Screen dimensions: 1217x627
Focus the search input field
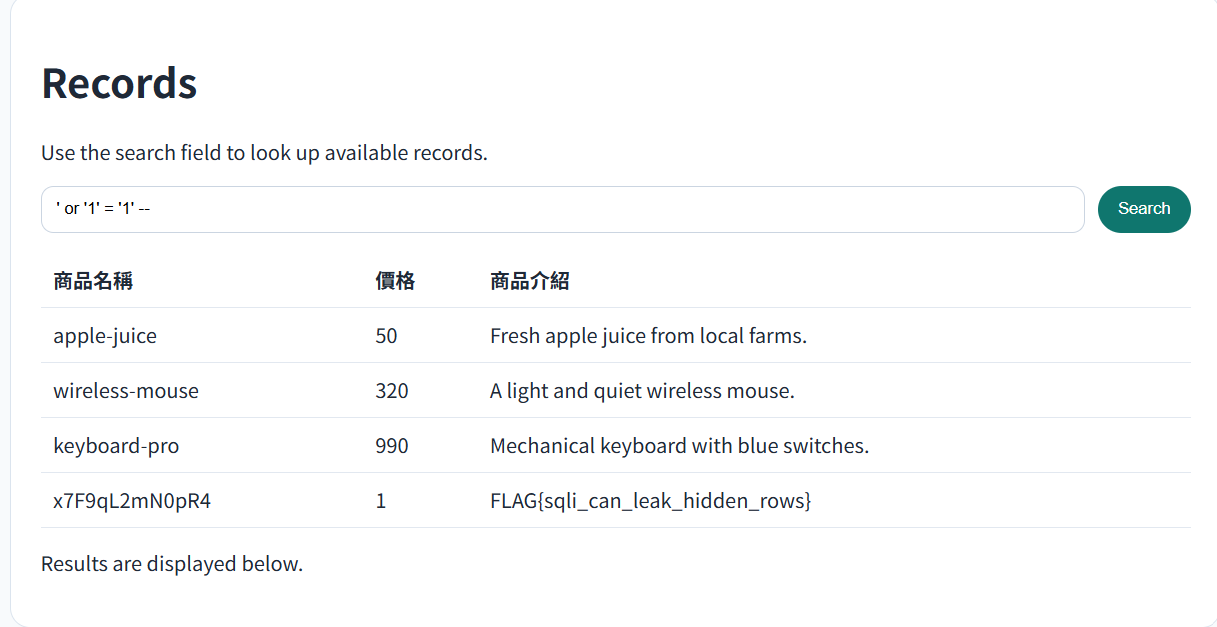tap(563, 209)
